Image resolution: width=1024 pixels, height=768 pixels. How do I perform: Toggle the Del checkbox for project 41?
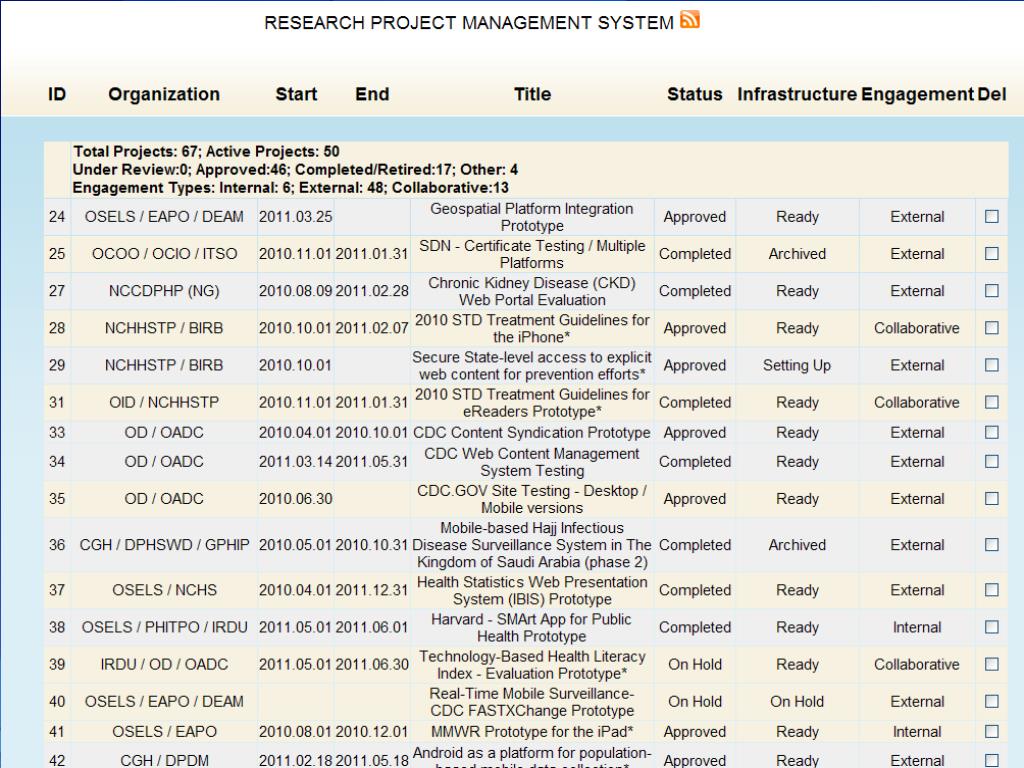(991, 731)
